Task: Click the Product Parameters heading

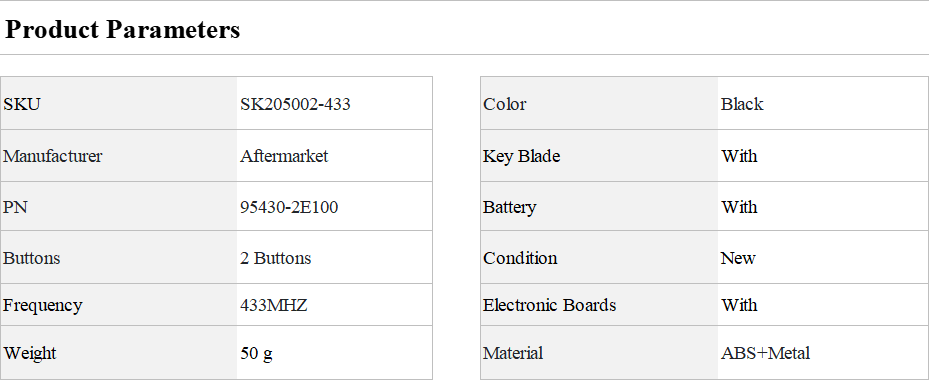Action: click(123, 29)
